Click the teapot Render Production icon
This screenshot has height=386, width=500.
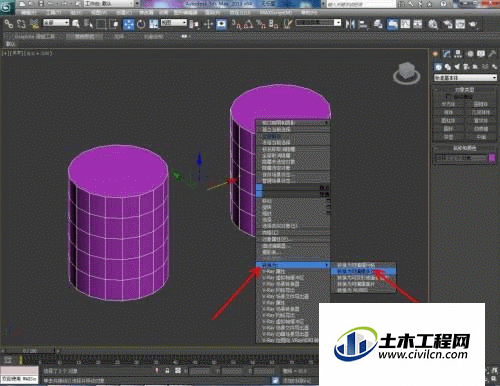(473, 24)
